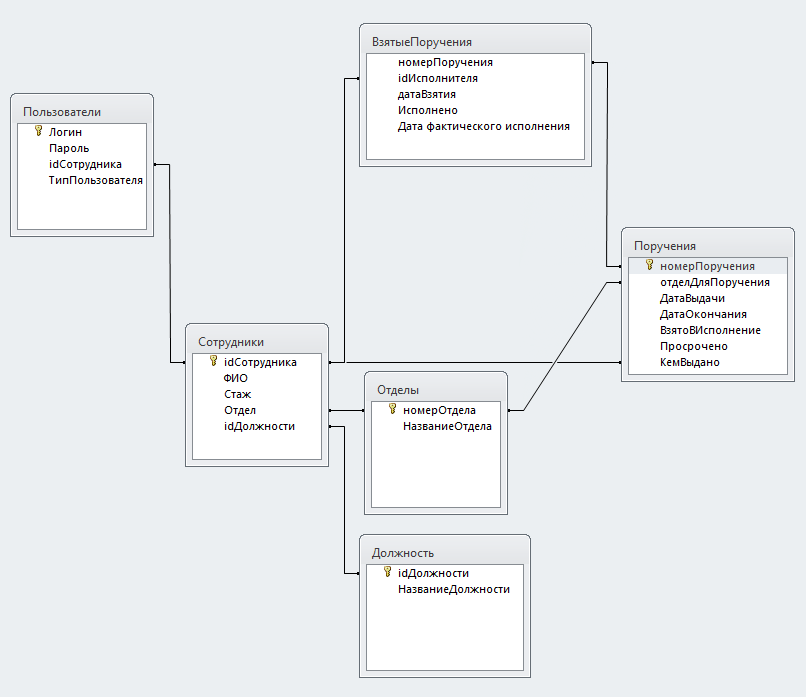The width and height of the screenshot is (806, 697).
Task: Select the ФИО field
Action: click(235, 378)
